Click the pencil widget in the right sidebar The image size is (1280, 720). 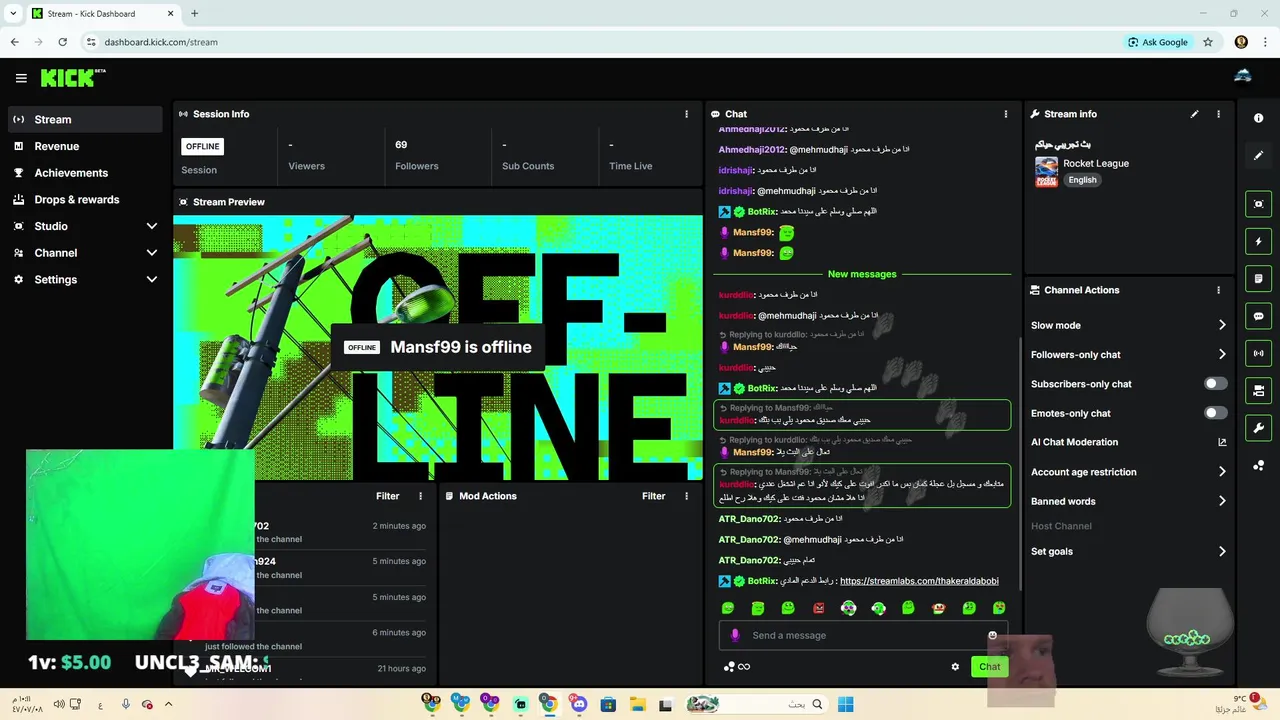[x=1258, y=155]
